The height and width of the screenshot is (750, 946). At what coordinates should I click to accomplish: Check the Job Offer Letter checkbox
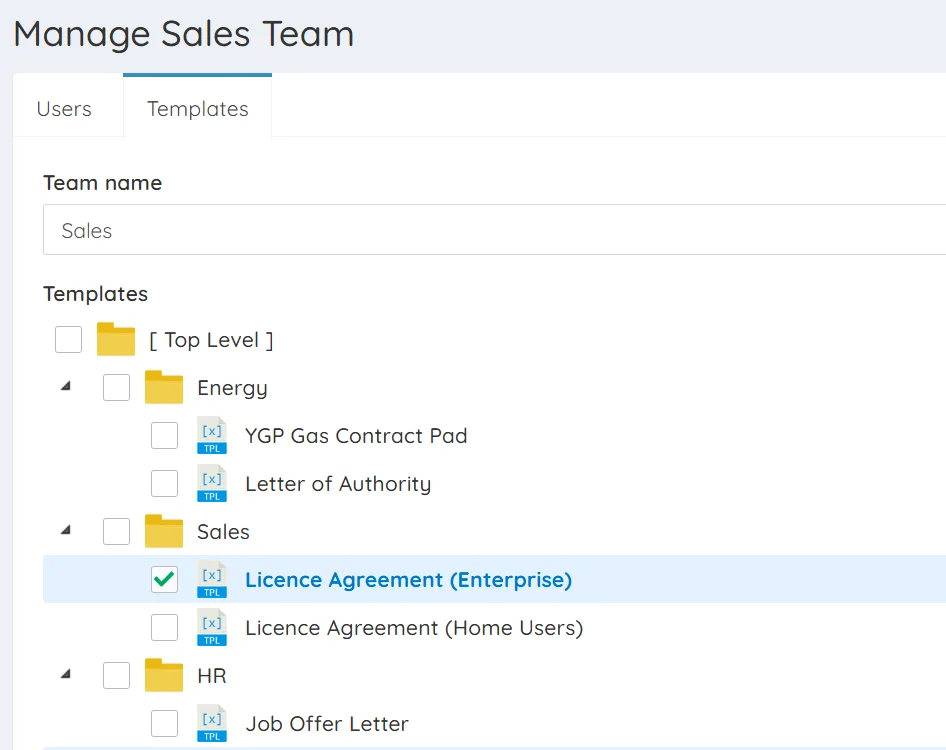click(x=164, y=724)
